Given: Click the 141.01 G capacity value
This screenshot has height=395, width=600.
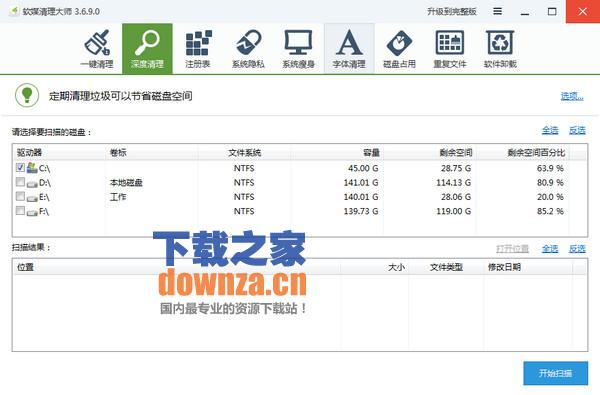Looking at the screenshot, I should (x=361, y=183).
